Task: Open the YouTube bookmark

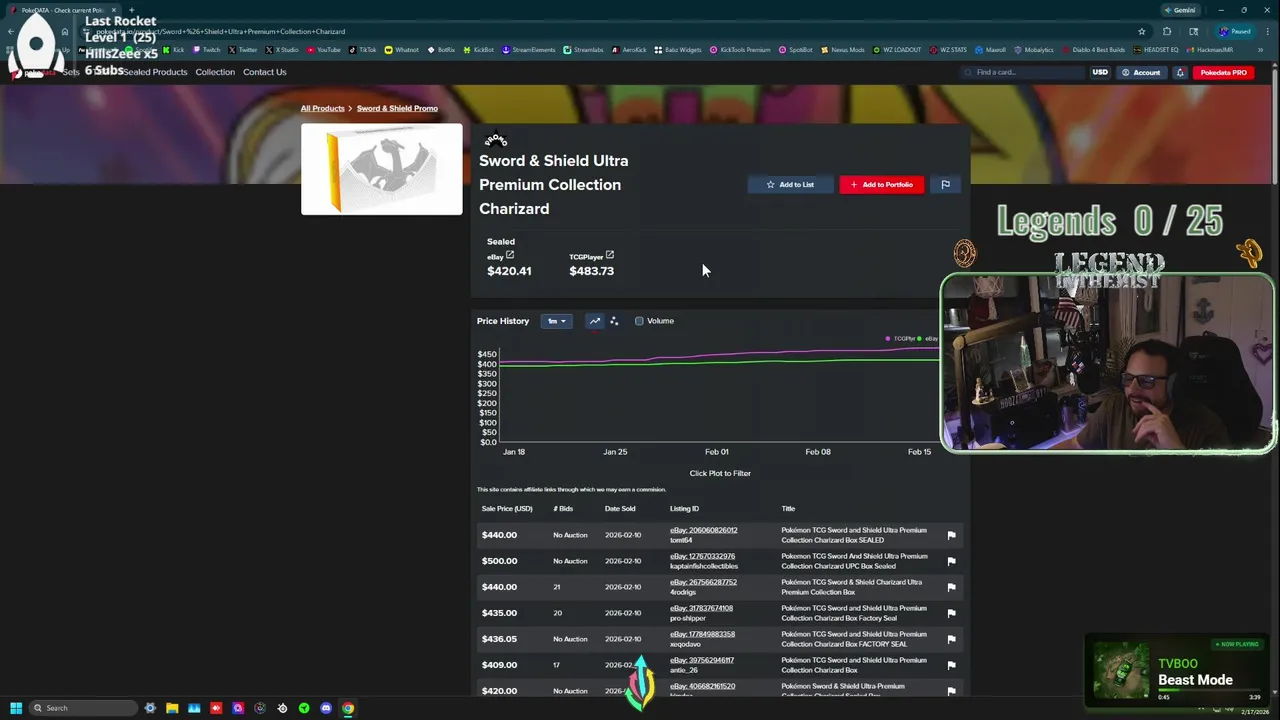Action: coord(324,50)
